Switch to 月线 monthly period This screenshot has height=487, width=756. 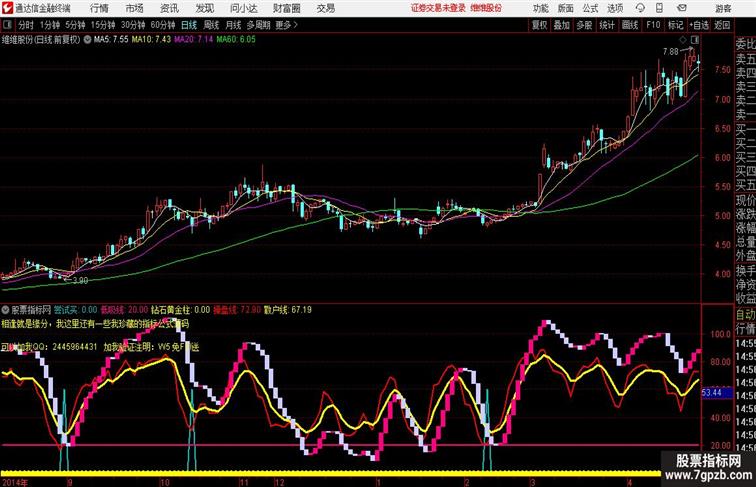[x=233, y=25]
